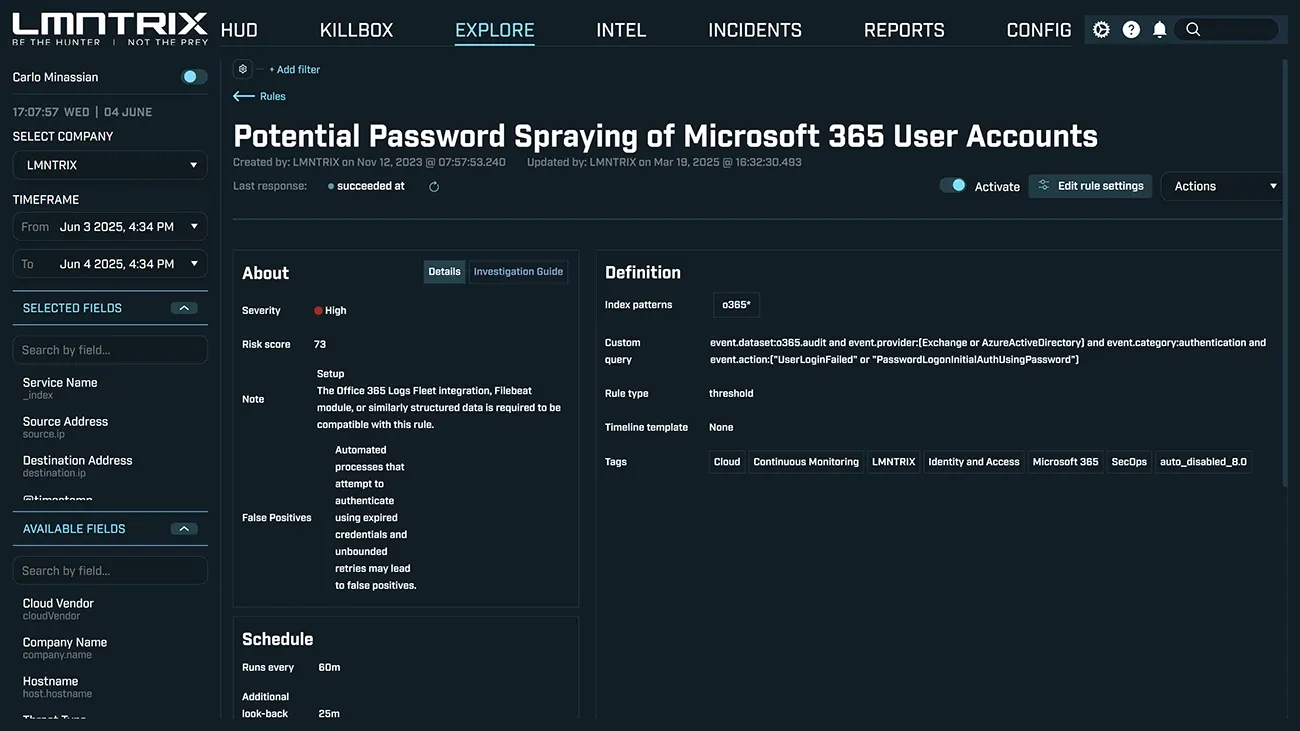Open the Select Company LMNTRIX dropdown
The height and width of the screenshot is (731, 1300).
(x=110, y=165)
